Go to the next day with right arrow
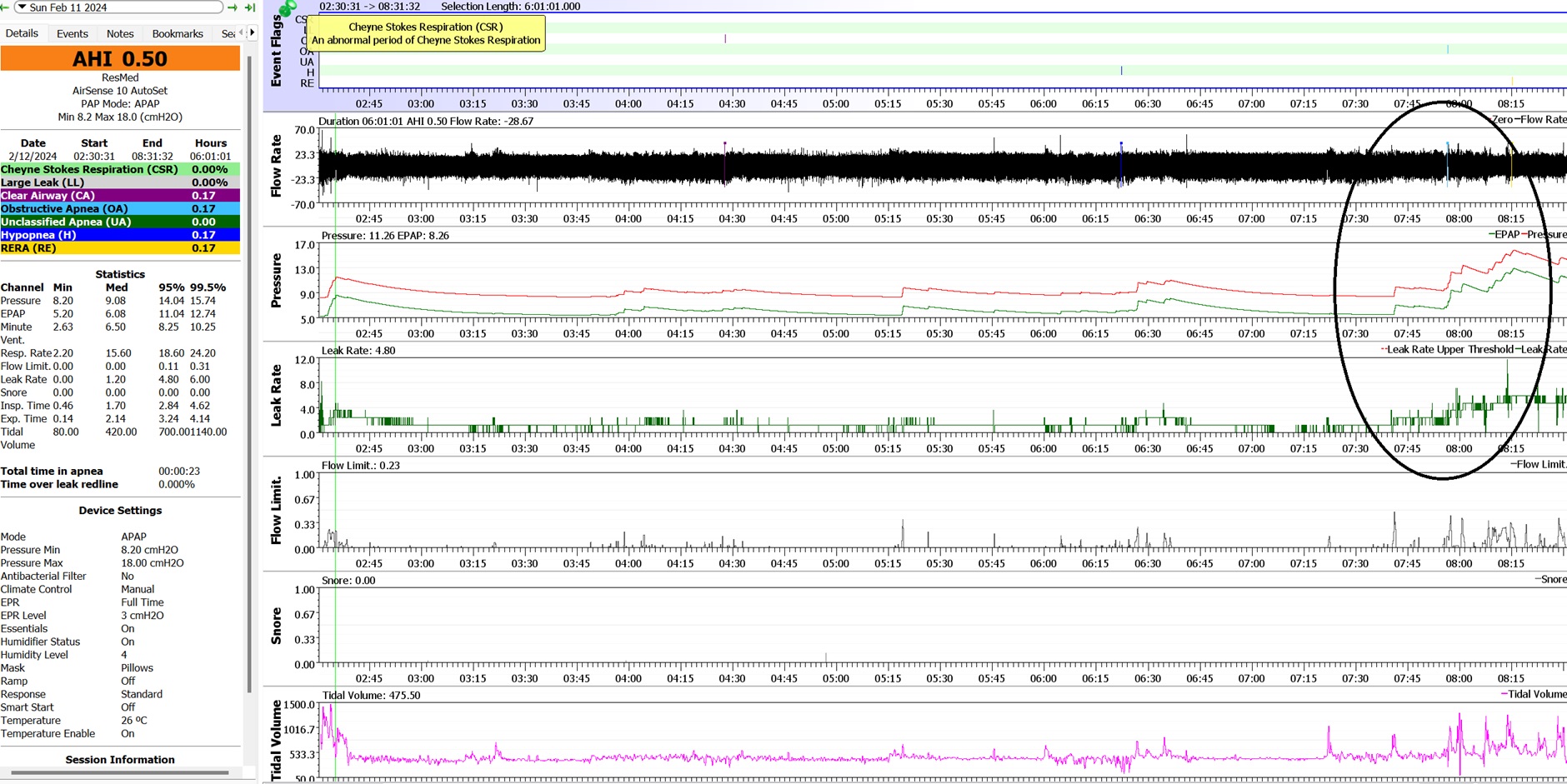 pos(233,7)
